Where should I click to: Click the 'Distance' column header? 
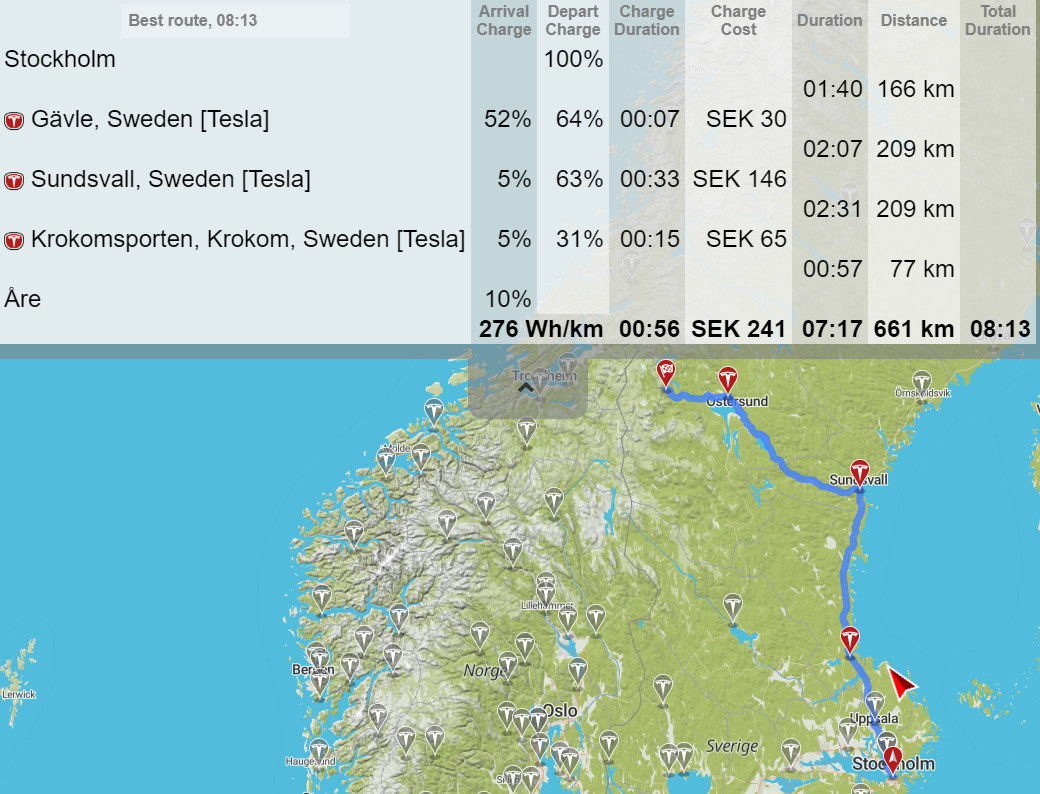click(x=913, y=21)
